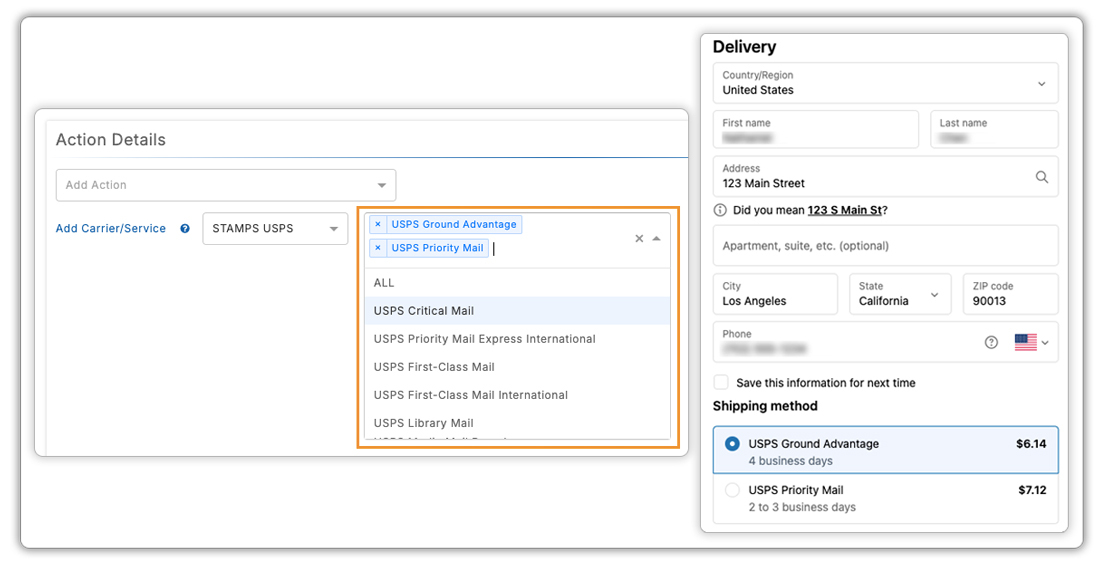Screen dimensions: 1100x566
Task: Click the phone help question mark icon
Action: click(991, 342)
